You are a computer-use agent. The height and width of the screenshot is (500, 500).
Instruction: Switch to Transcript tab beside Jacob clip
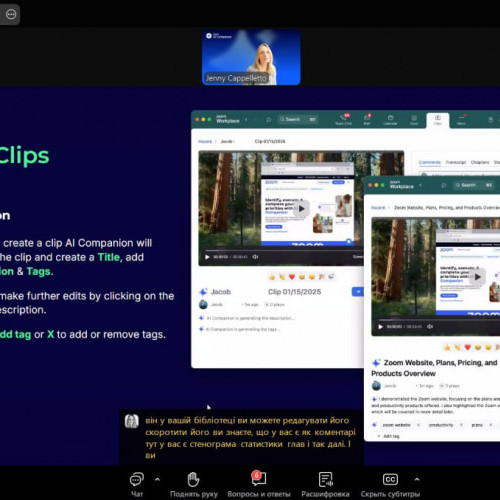pyautogui.click(x=456, y=162)
